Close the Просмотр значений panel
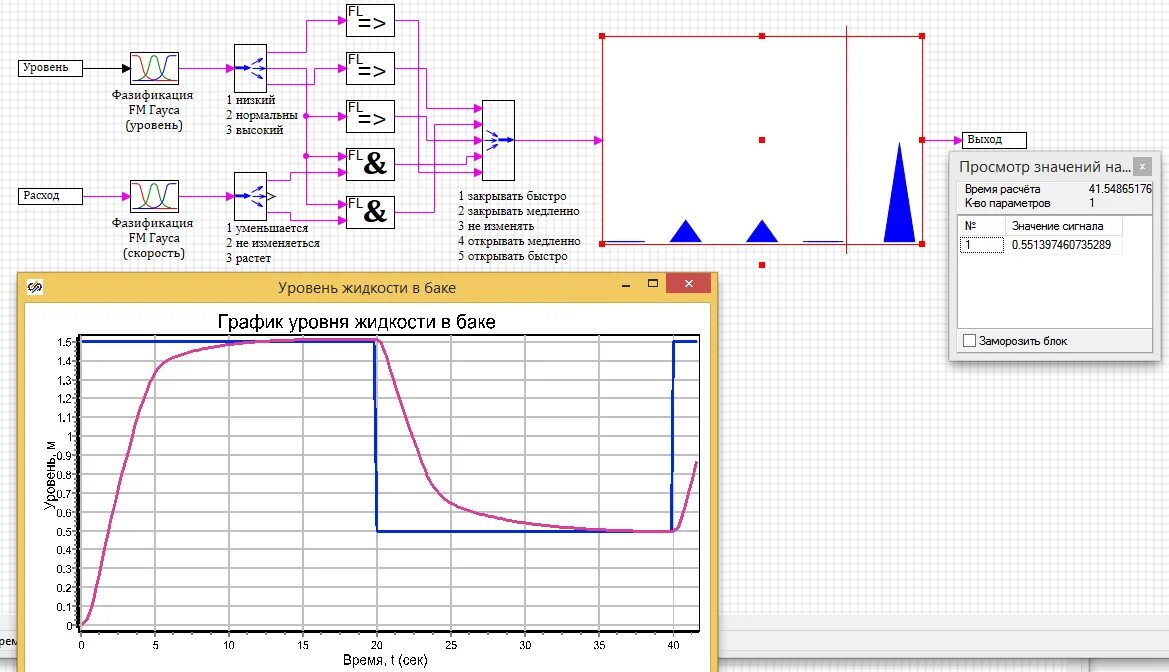1169x672 pixels. click(x=1142, y=166)
